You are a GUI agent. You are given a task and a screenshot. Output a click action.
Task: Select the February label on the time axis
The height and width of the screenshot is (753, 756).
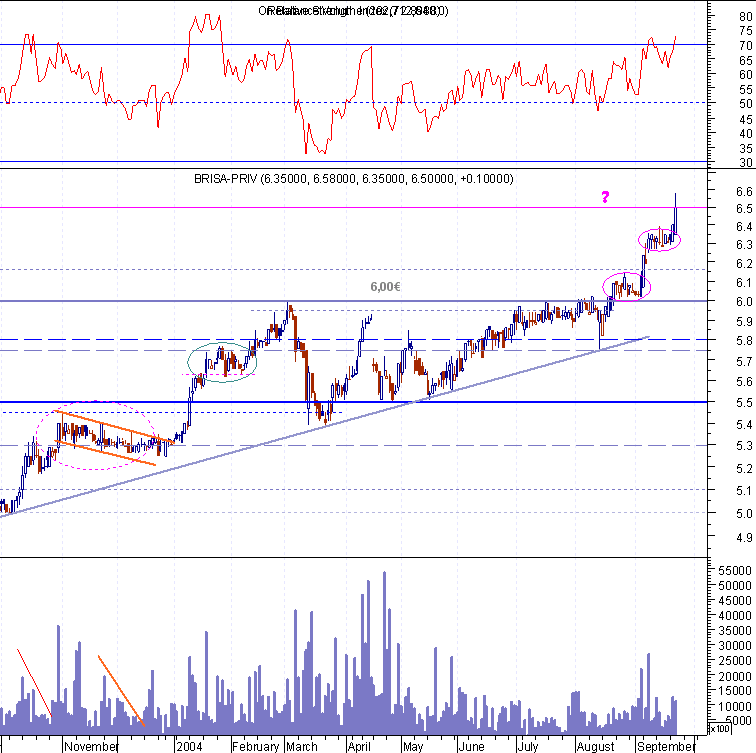click(256, 746)
